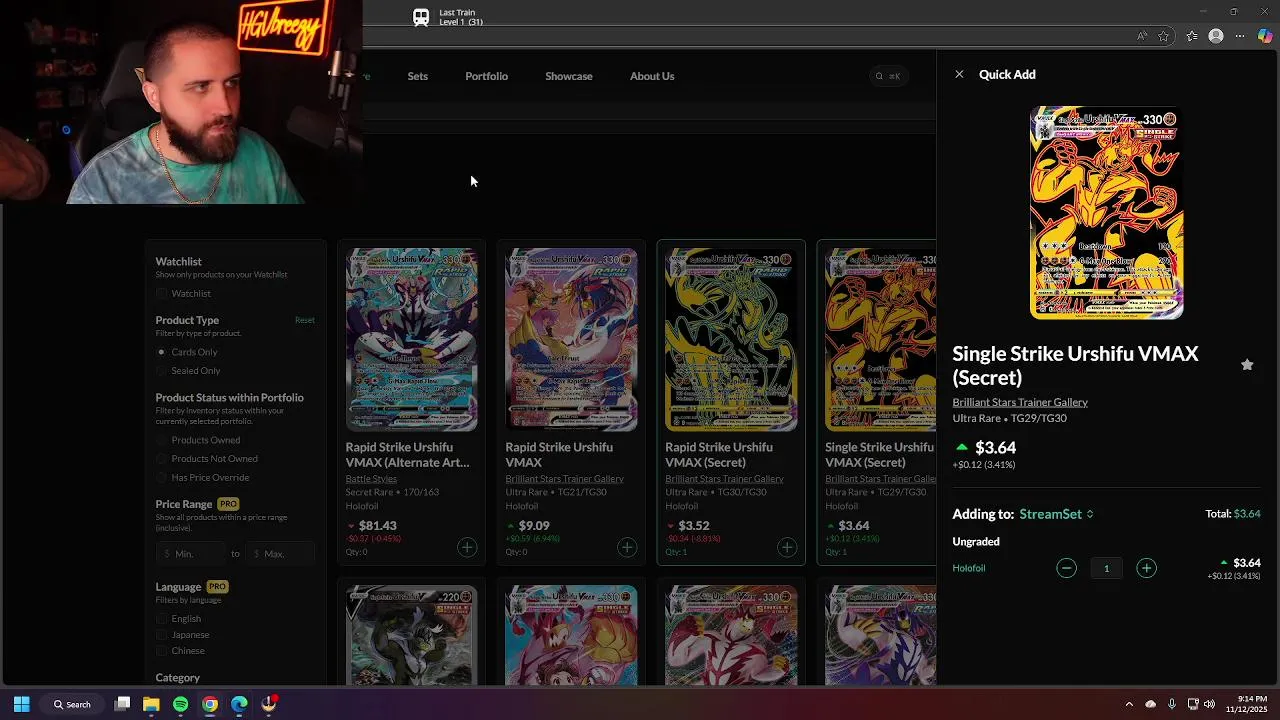This screenshot has width=1280, height=720.
Task: Open the red-badged app on the taskbar
Action: tap(269, 704)
